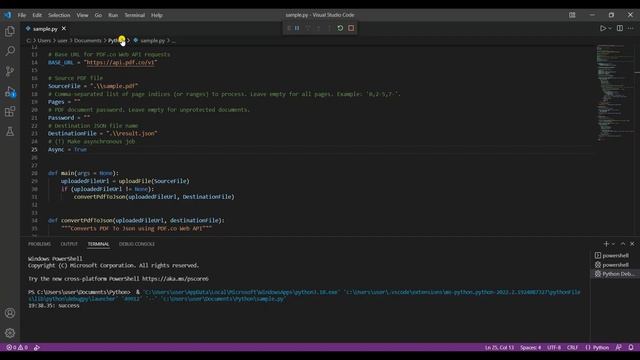This screenshot has width=640, height=360.
Task: Open the Extensions view
Action: [10, 111]
